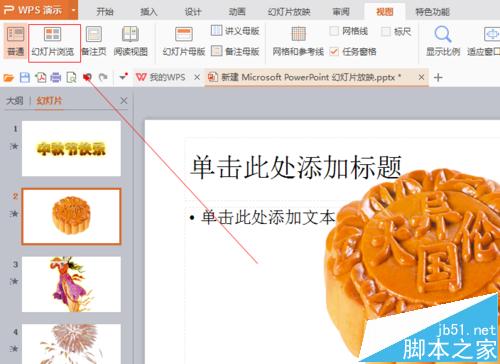Select slide 2 mooncake thumbnail

71,216
